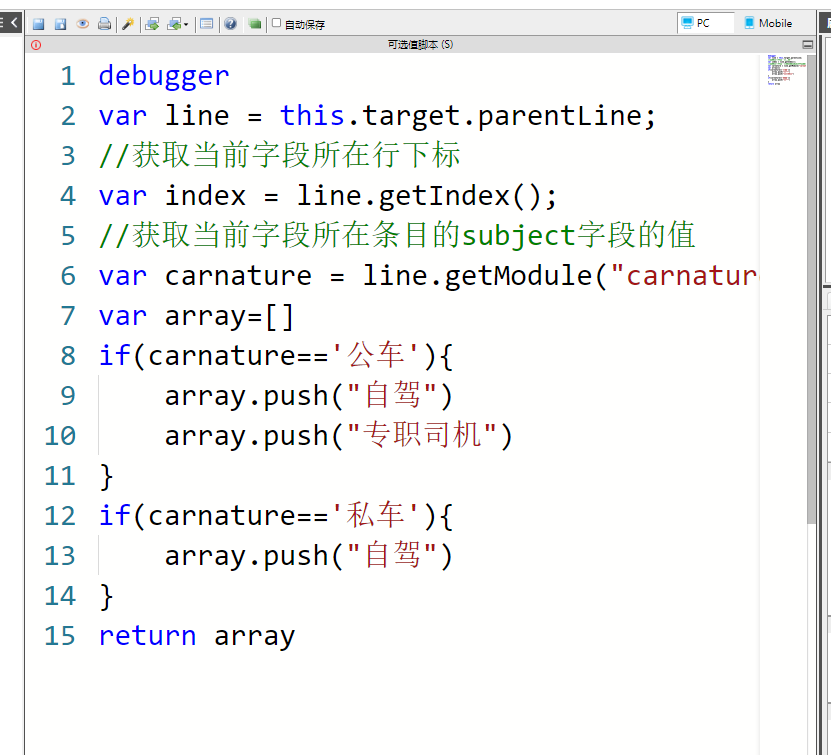831x755 pixels.
Task: Click the 可选值脚本 (S) panel title
Action: pyautogui.click(x=420, y=45)
